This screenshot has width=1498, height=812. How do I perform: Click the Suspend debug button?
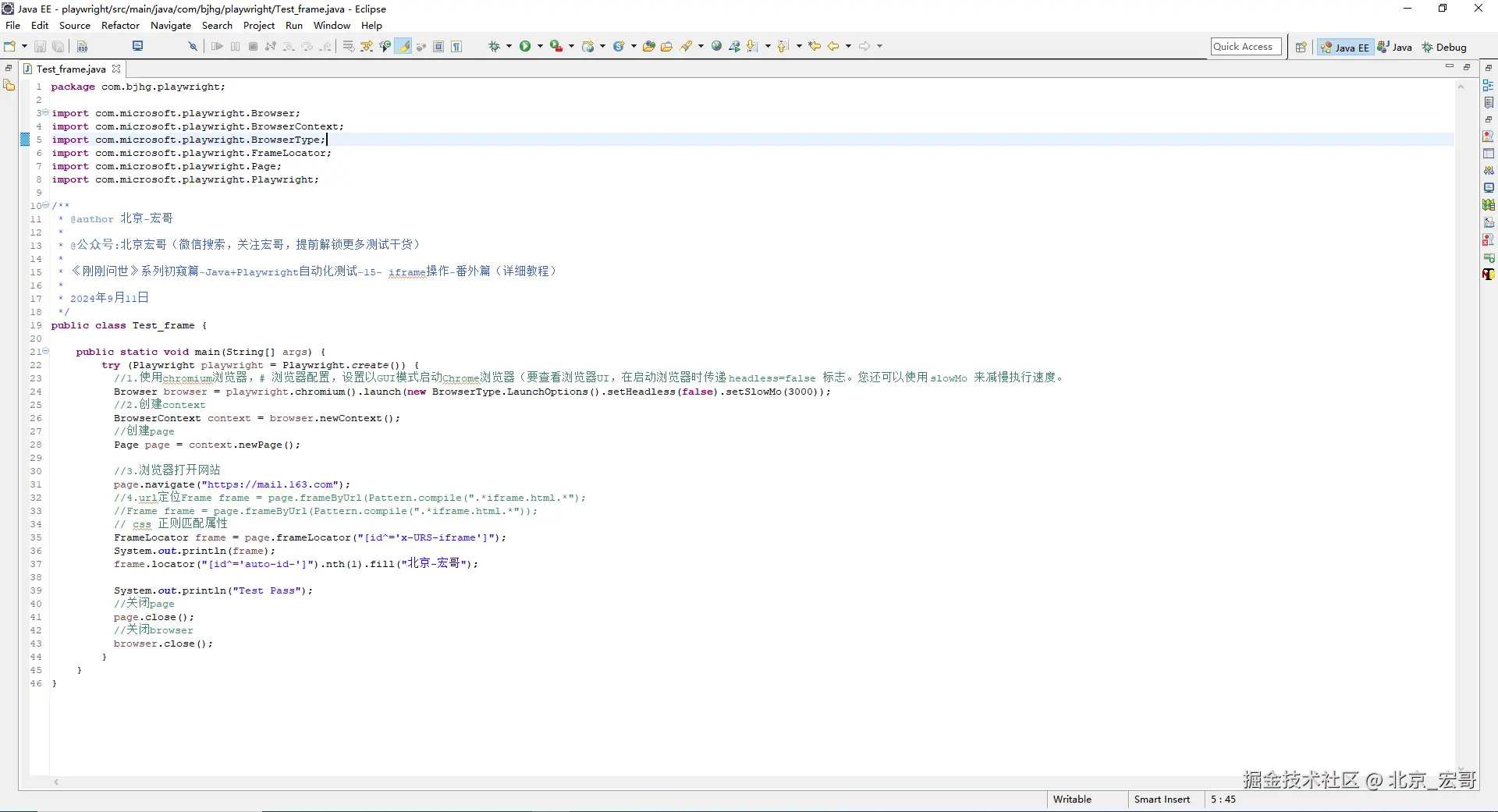236,47
